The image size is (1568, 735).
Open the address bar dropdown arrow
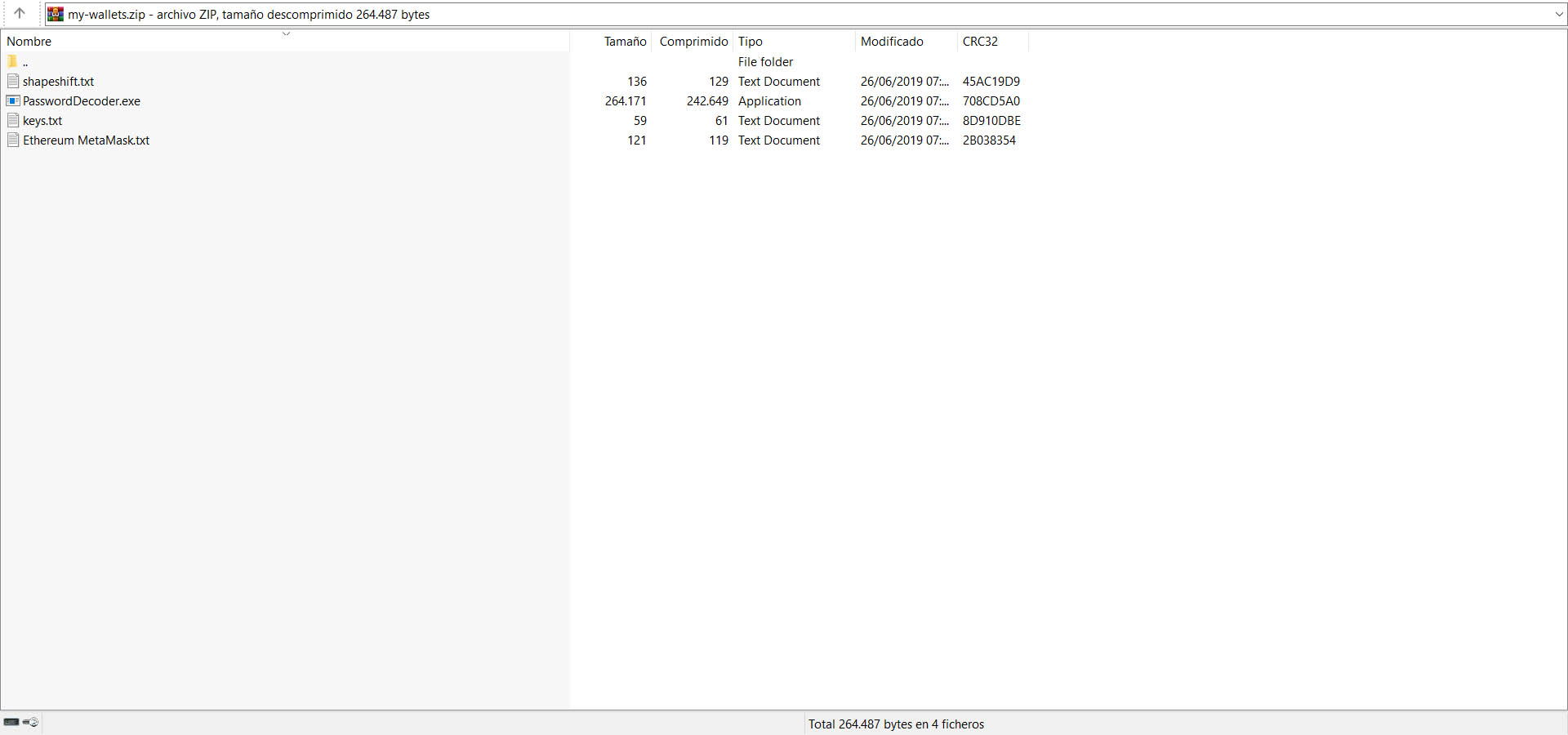pyautogui.click(x=1558, y=14)
